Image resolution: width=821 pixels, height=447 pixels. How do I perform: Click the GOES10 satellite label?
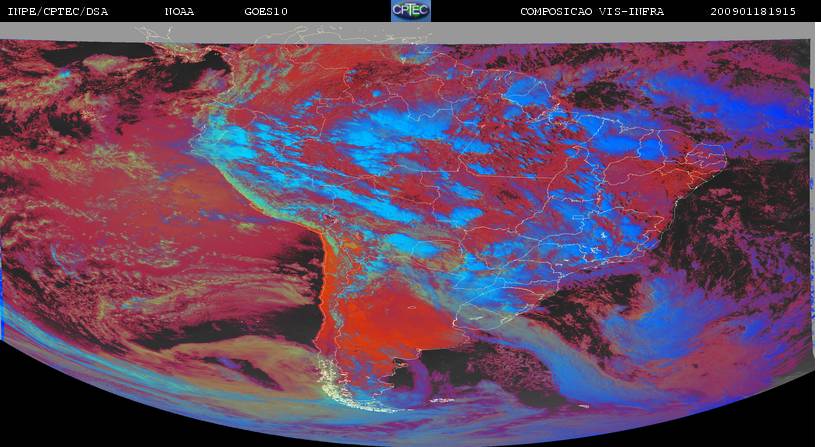pyautogui.click(x=266, y=12)
